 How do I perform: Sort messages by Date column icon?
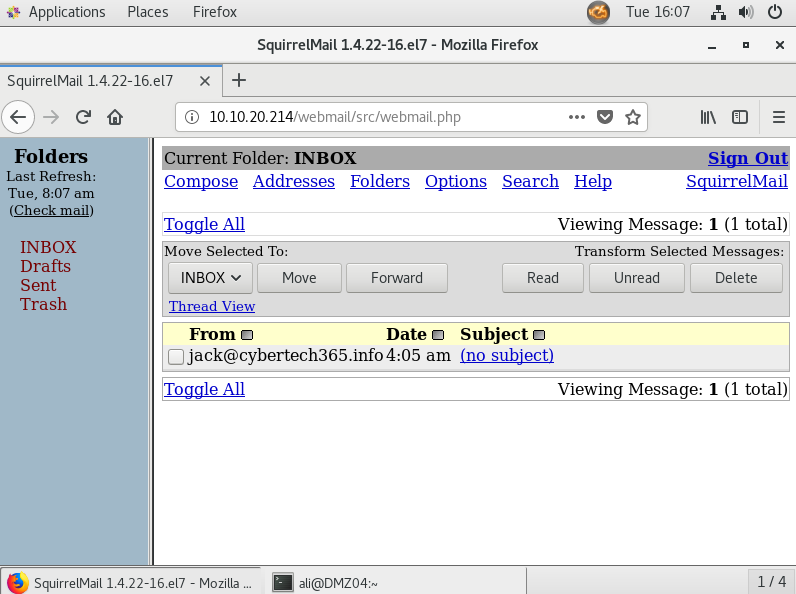pos(438,335)
